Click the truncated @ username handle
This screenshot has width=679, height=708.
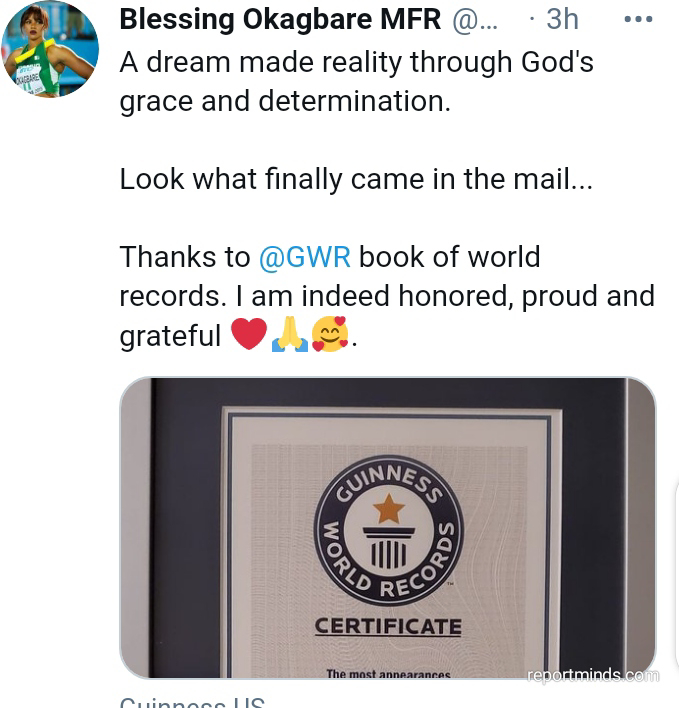point(475,21)
